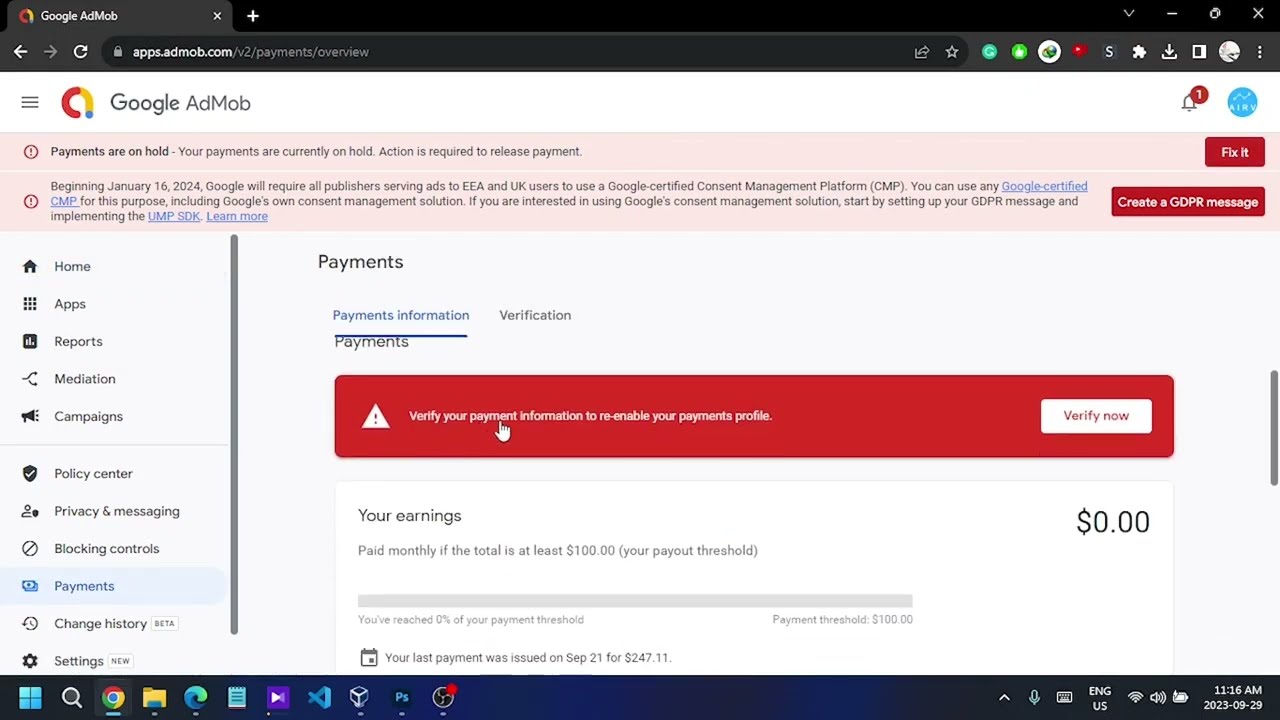Open the Chrome profile avatar
This screenshot has width=1280, height=720.
(1230, 52)
